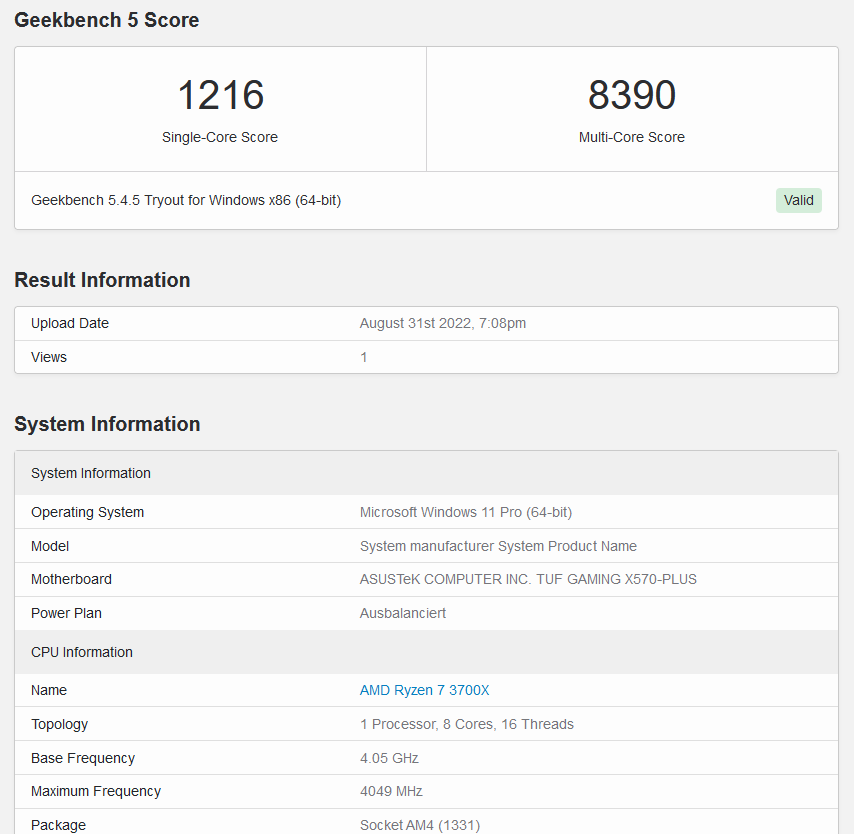Viewport: 854px width, 834px height.
Task: Select System manufacturer System Product Name value
Action: click(x=498, y=546)
